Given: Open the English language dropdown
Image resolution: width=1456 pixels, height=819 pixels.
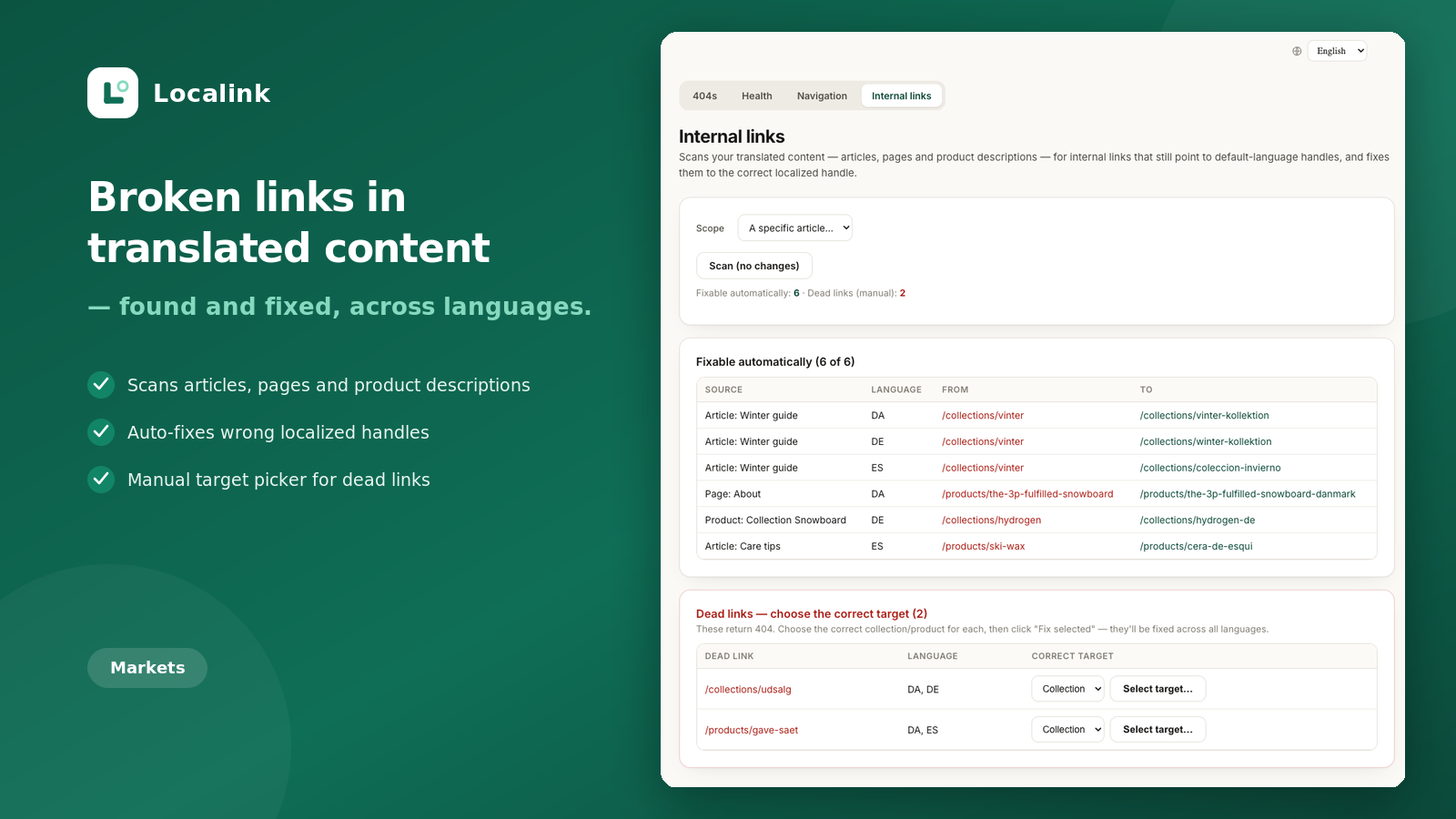Looking at the screenshot, I should pyautogui.click(x=1337, y=51).
